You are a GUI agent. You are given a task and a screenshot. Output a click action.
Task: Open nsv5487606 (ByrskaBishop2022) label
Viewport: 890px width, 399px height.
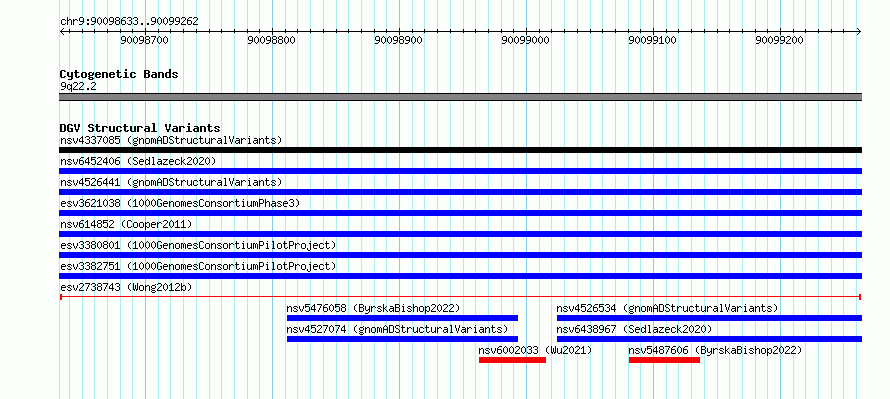pos(715,350)
